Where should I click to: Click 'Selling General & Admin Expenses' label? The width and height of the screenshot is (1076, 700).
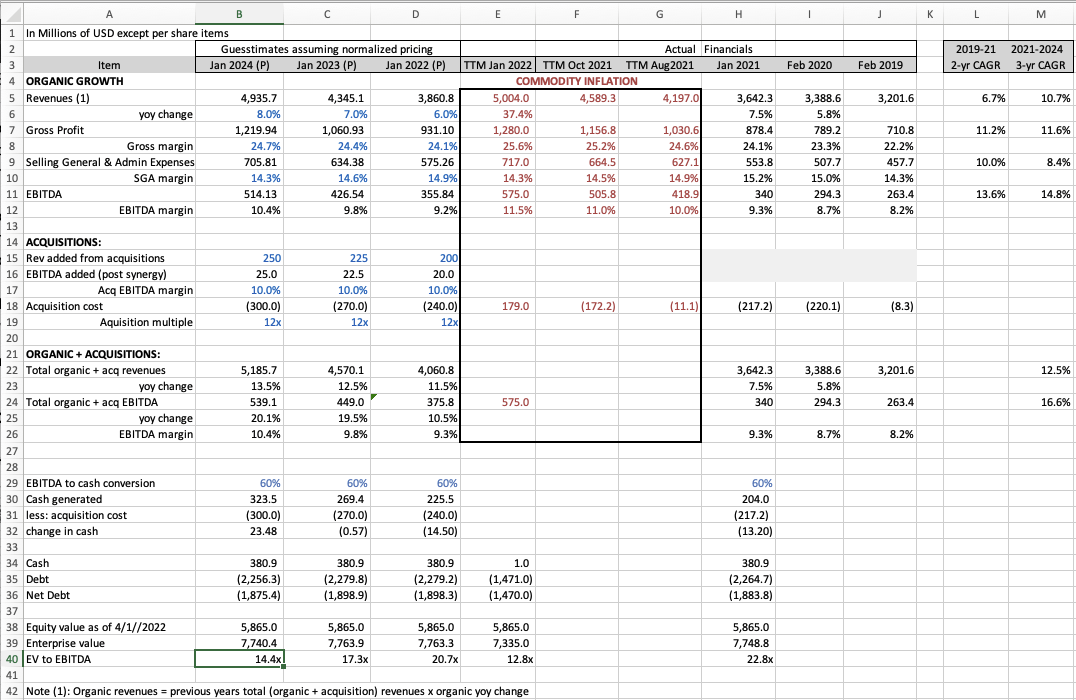pyautogui.click(x=110, y=162)
